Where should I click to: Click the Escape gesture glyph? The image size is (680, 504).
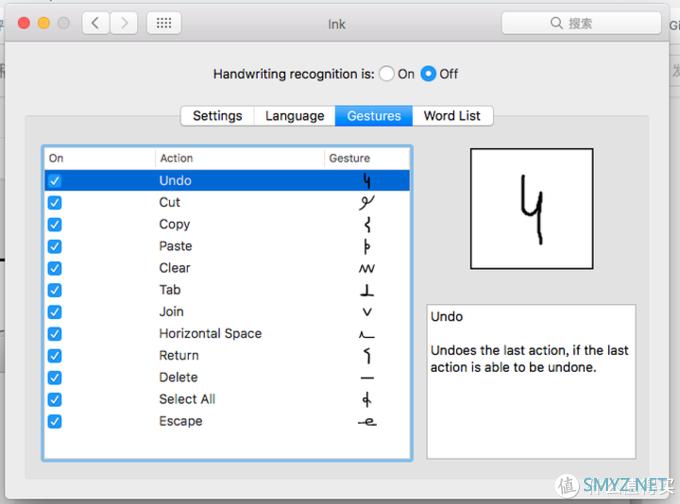click(367, 422)
